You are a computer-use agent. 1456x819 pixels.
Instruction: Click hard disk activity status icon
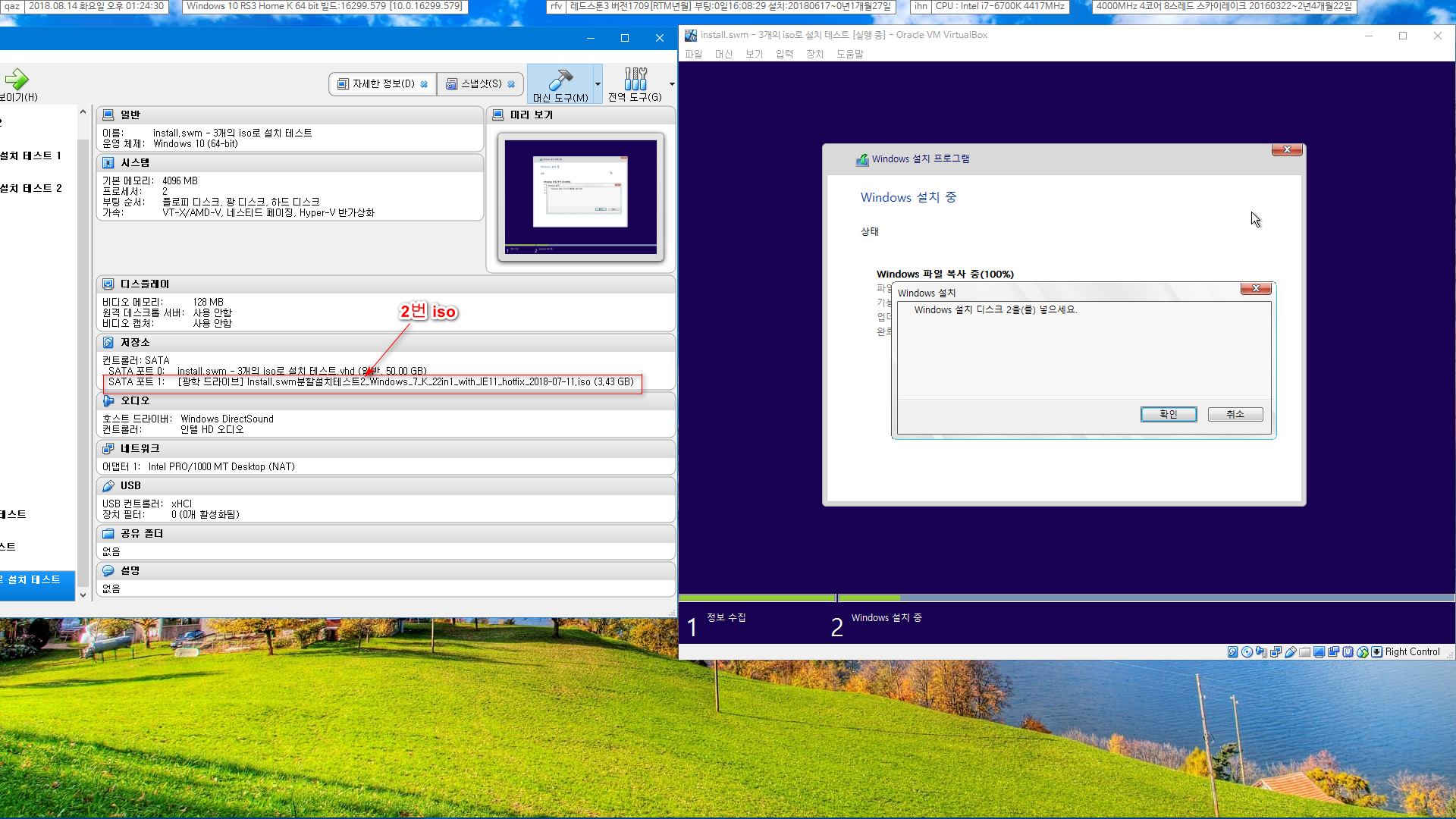(x=1232, y=652)
